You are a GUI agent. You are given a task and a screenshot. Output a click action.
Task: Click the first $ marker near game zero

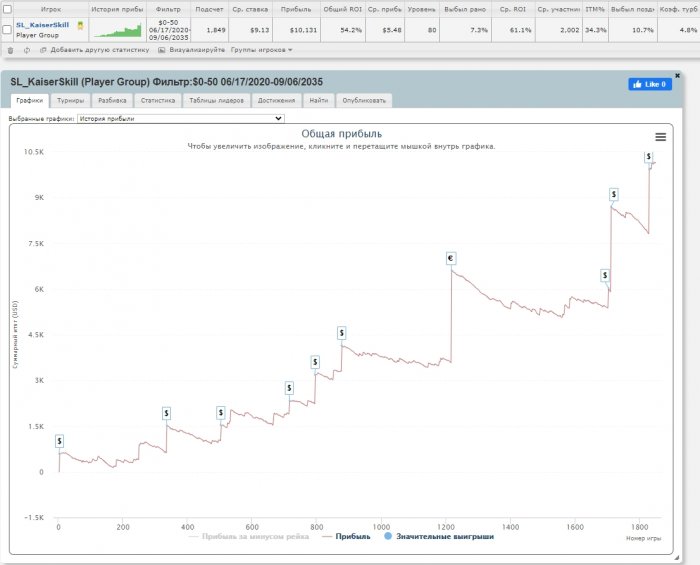pos(59,441)
